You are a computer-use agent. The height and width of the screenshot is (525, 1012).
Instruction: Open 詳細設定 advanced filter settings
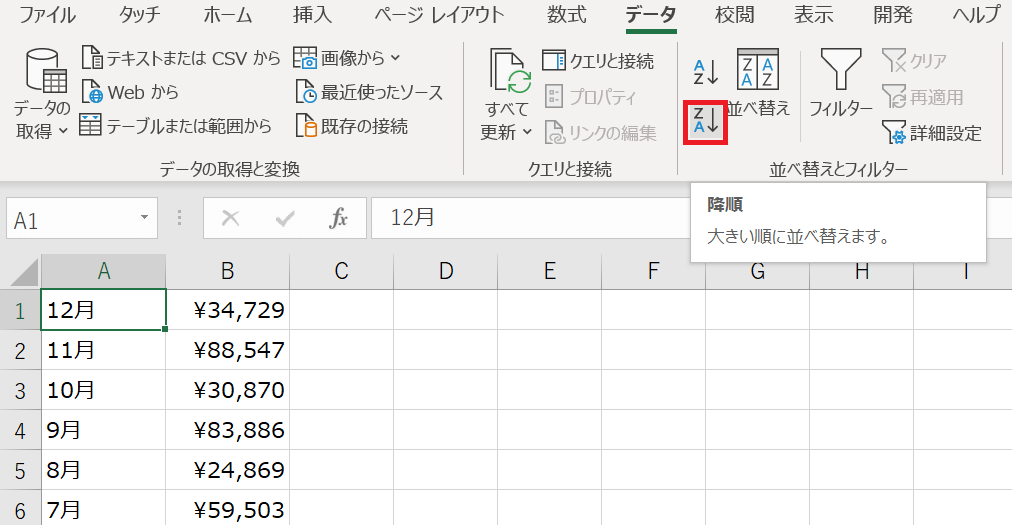931,133
